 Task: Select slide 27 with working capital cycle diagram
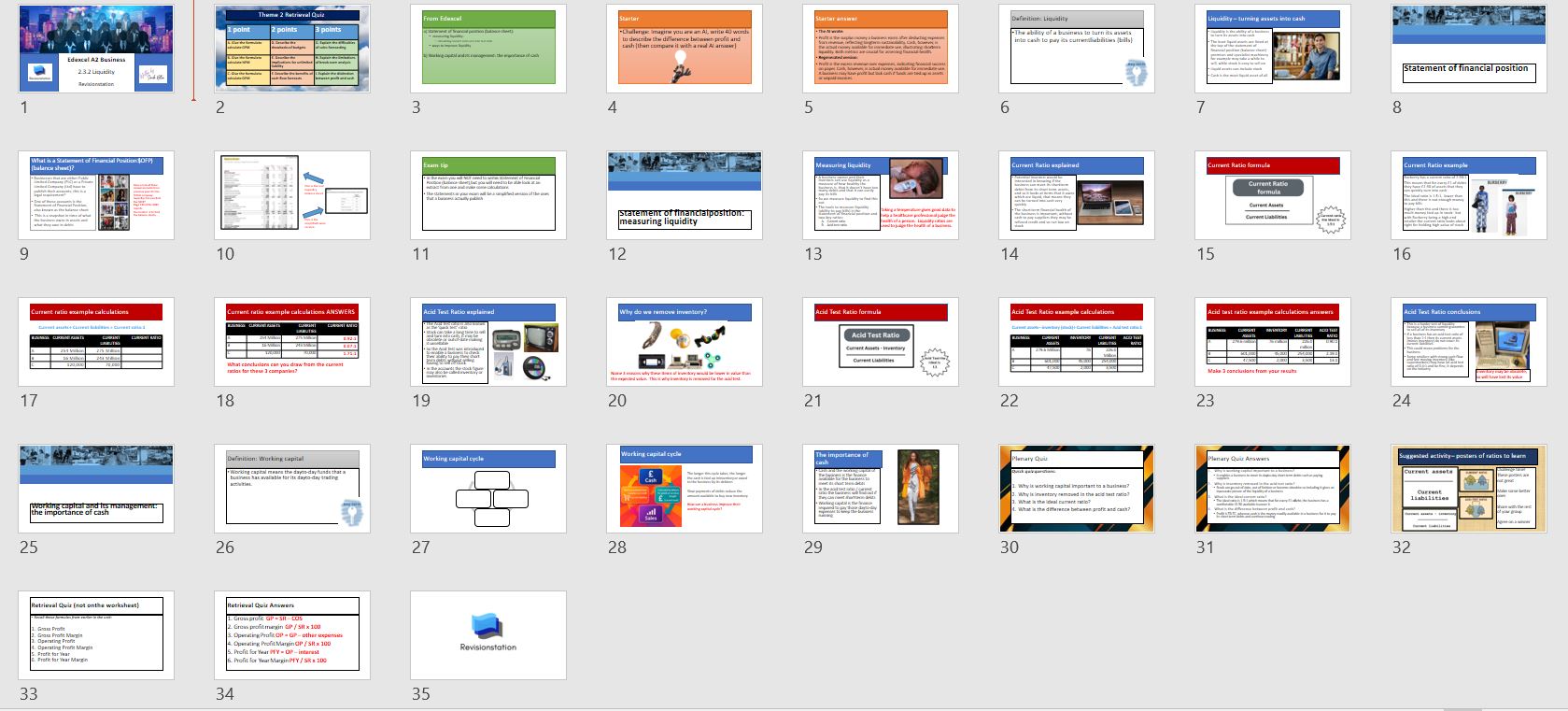pos(488,489)
